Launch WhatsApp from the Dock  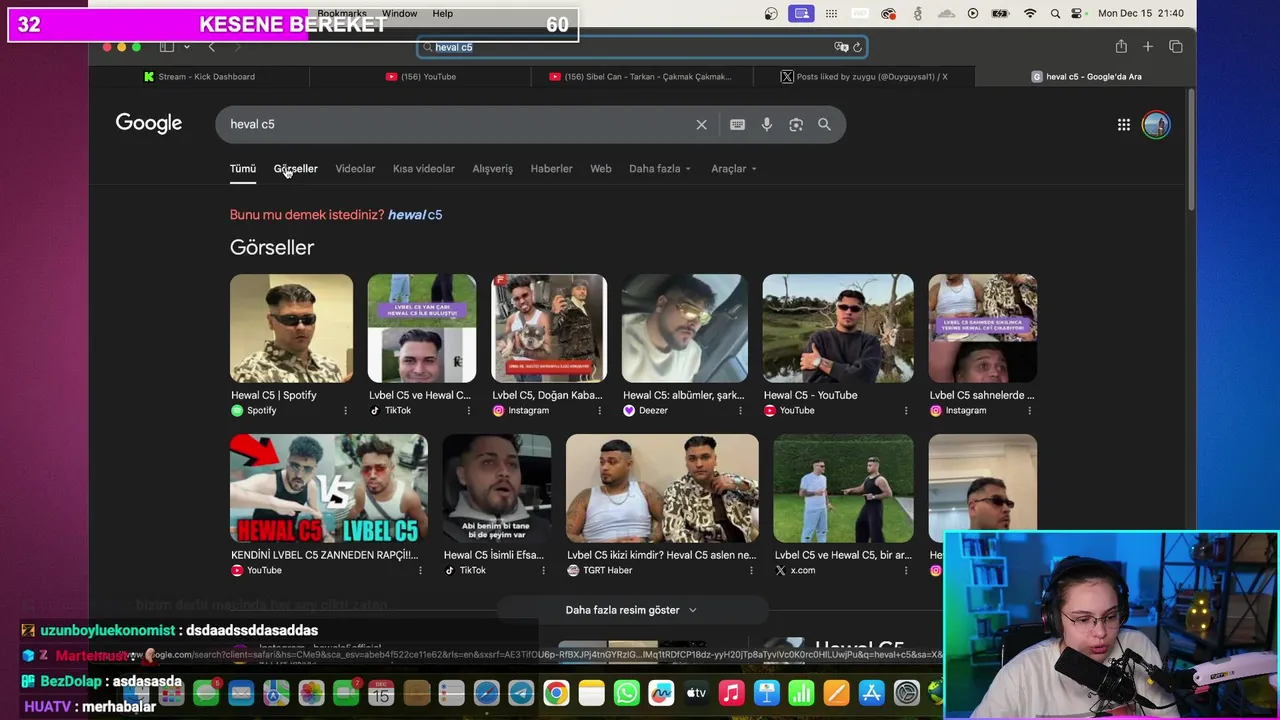click(x=626, y=693)
